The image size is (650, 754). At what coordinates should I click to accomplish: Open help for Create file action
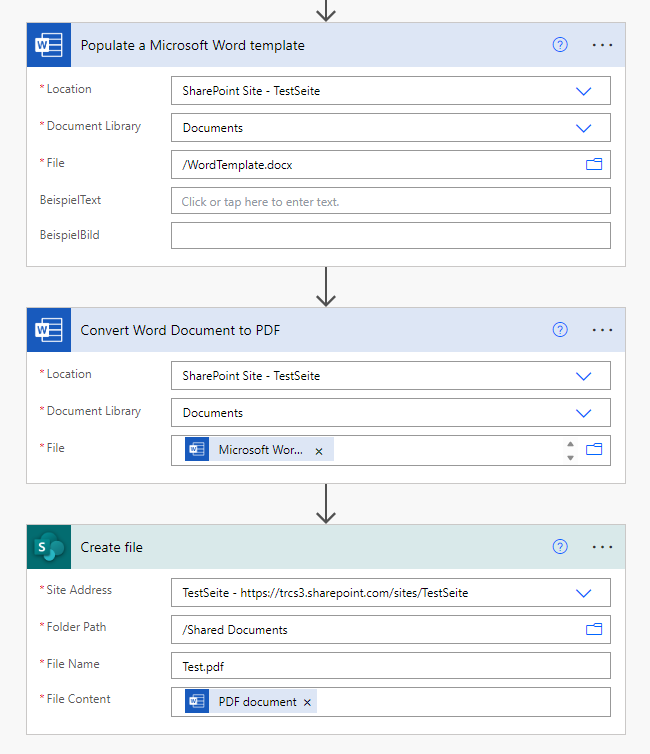(x=560, y=547)
